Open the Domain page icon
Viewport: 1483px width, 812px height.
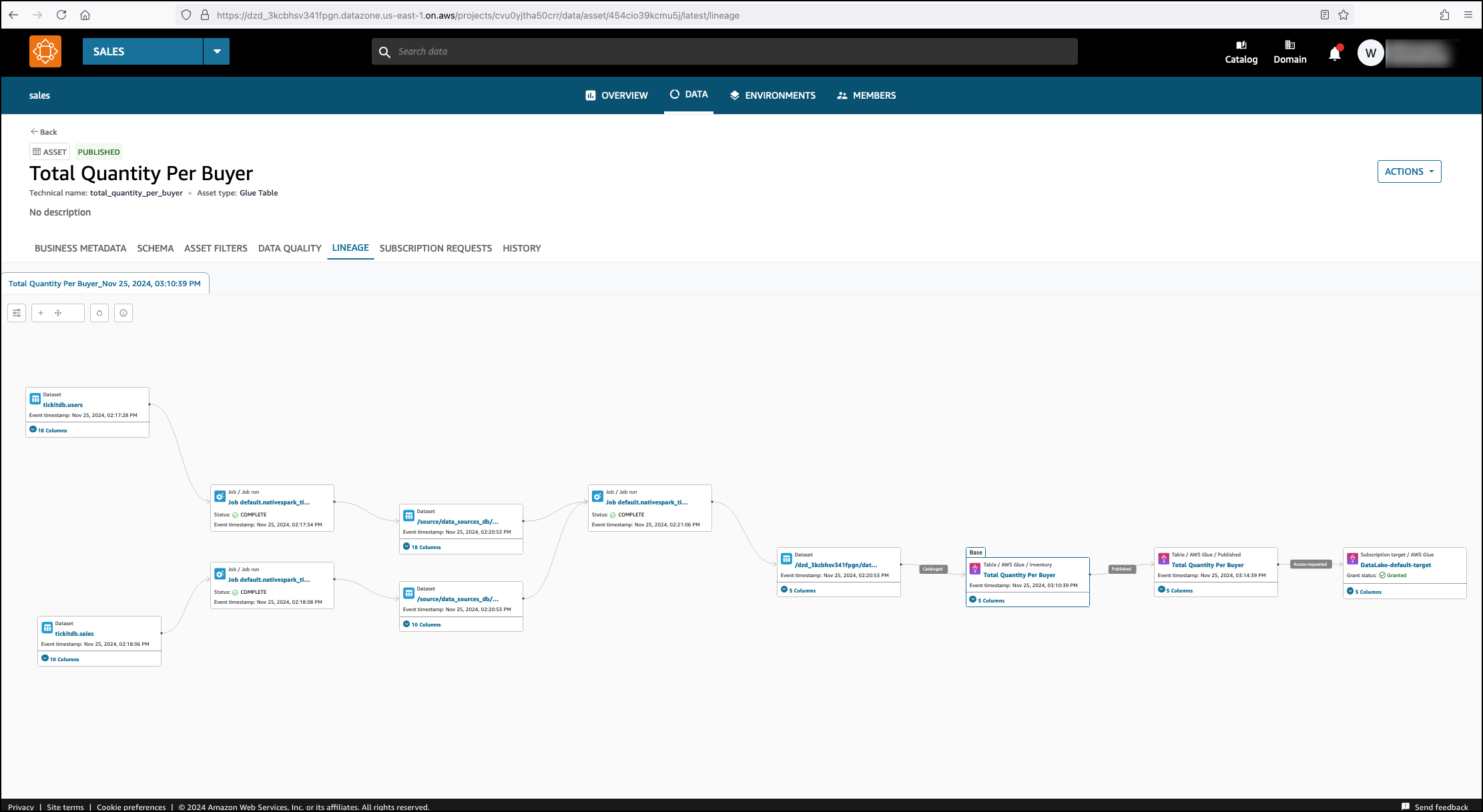click(1289, 52)
